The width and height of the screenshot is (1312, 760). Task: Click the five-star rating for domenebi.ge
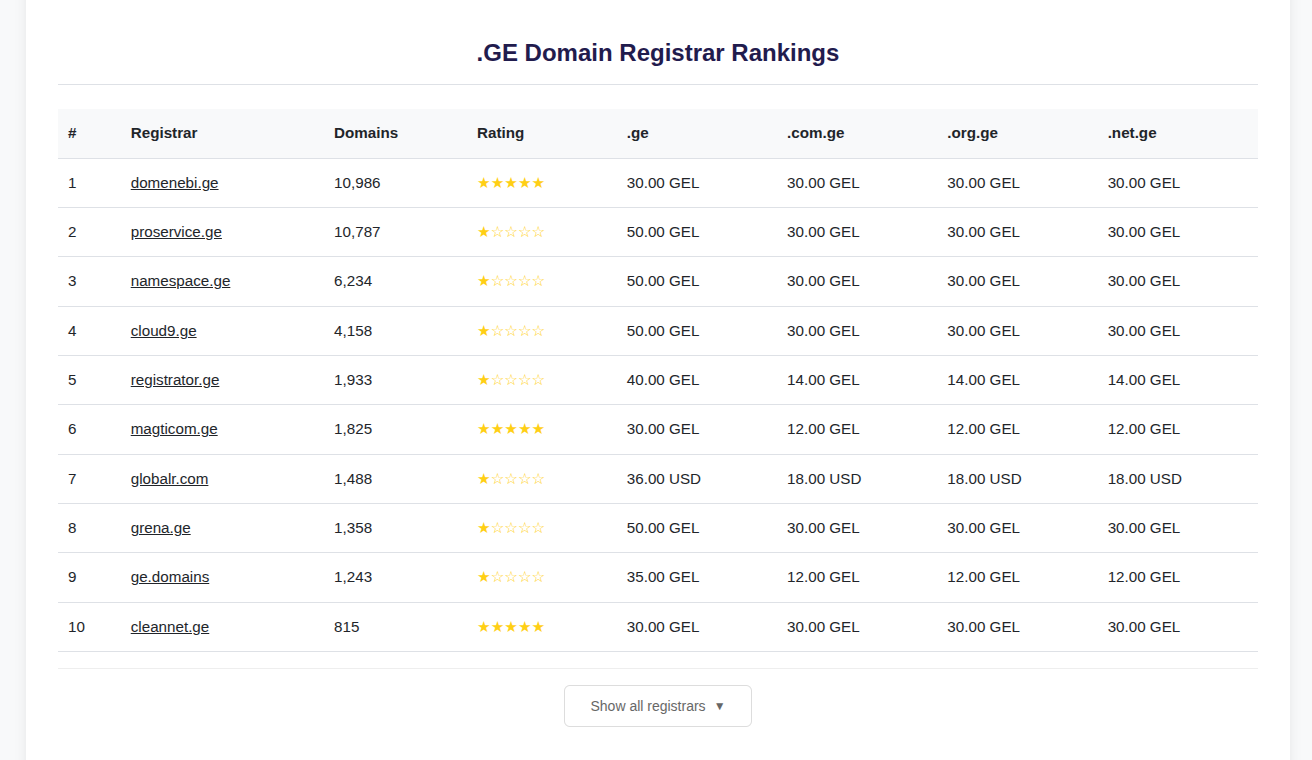(x=511, y=183)
